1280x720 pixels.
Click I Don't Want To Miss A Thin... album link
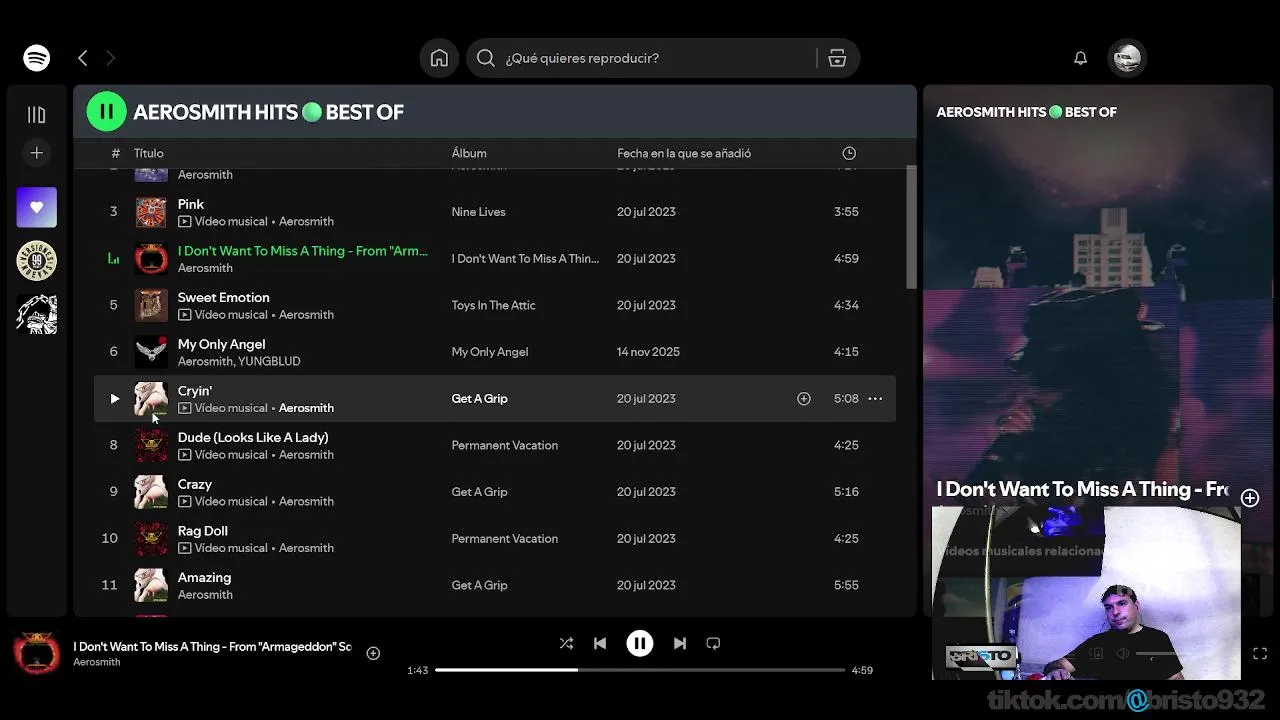[525, 258]
